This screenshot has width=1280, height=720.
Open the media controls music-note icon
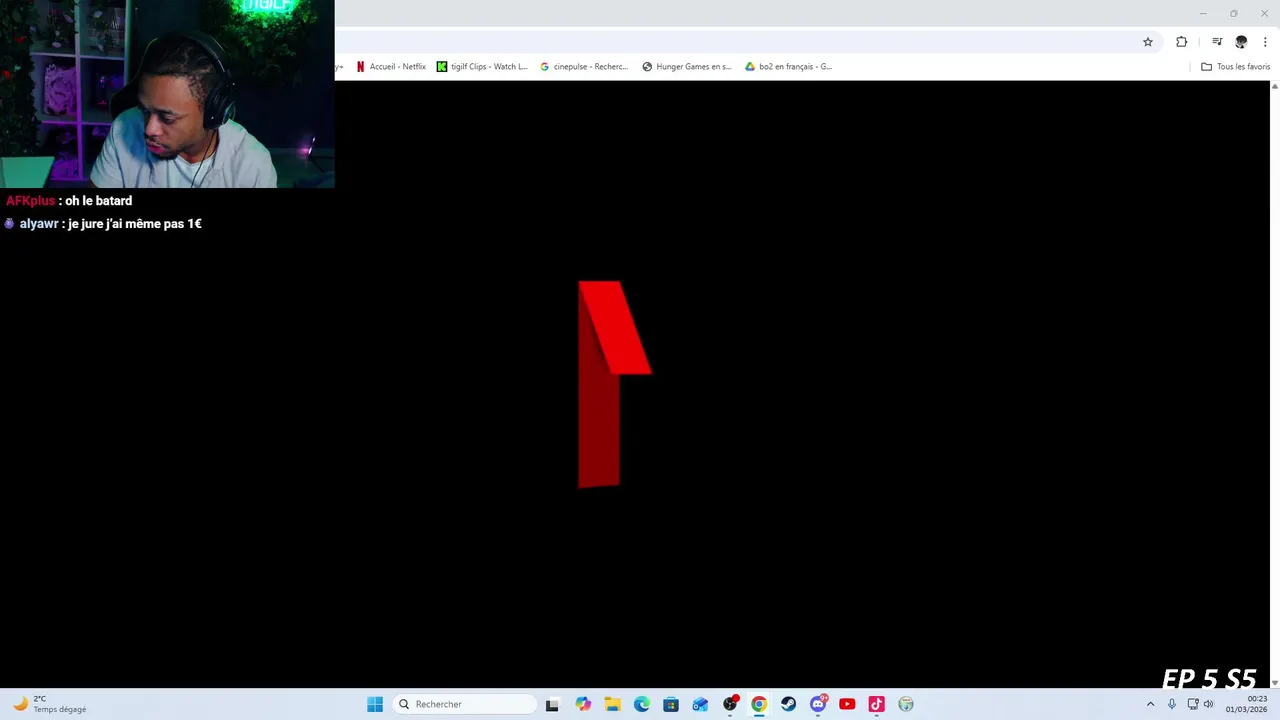[1217, 42]
